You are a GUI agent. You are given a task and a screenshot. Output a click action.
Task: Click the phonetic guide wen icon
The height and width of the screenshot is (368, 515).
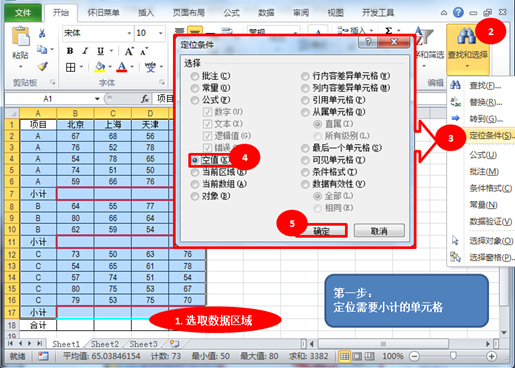[150, 67]
